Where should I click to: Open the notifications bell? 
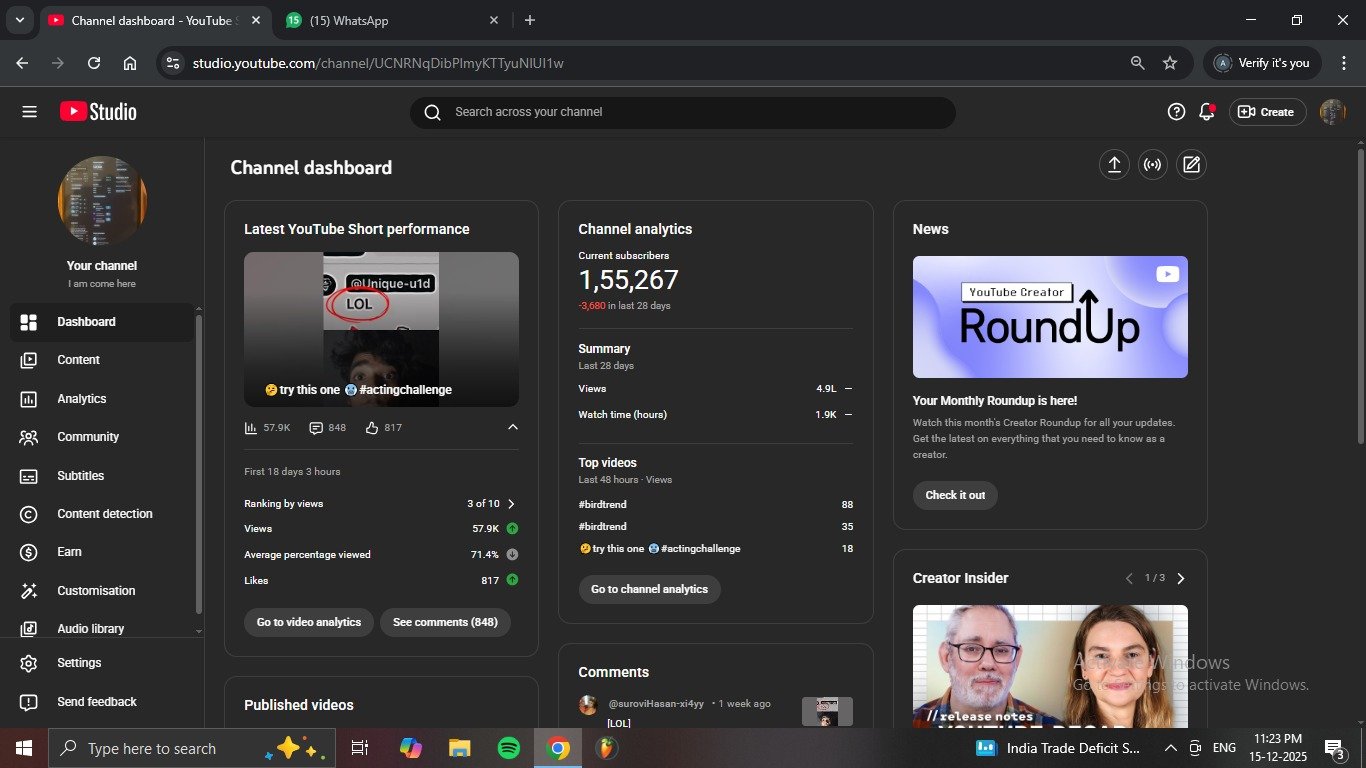point(1206,112)
